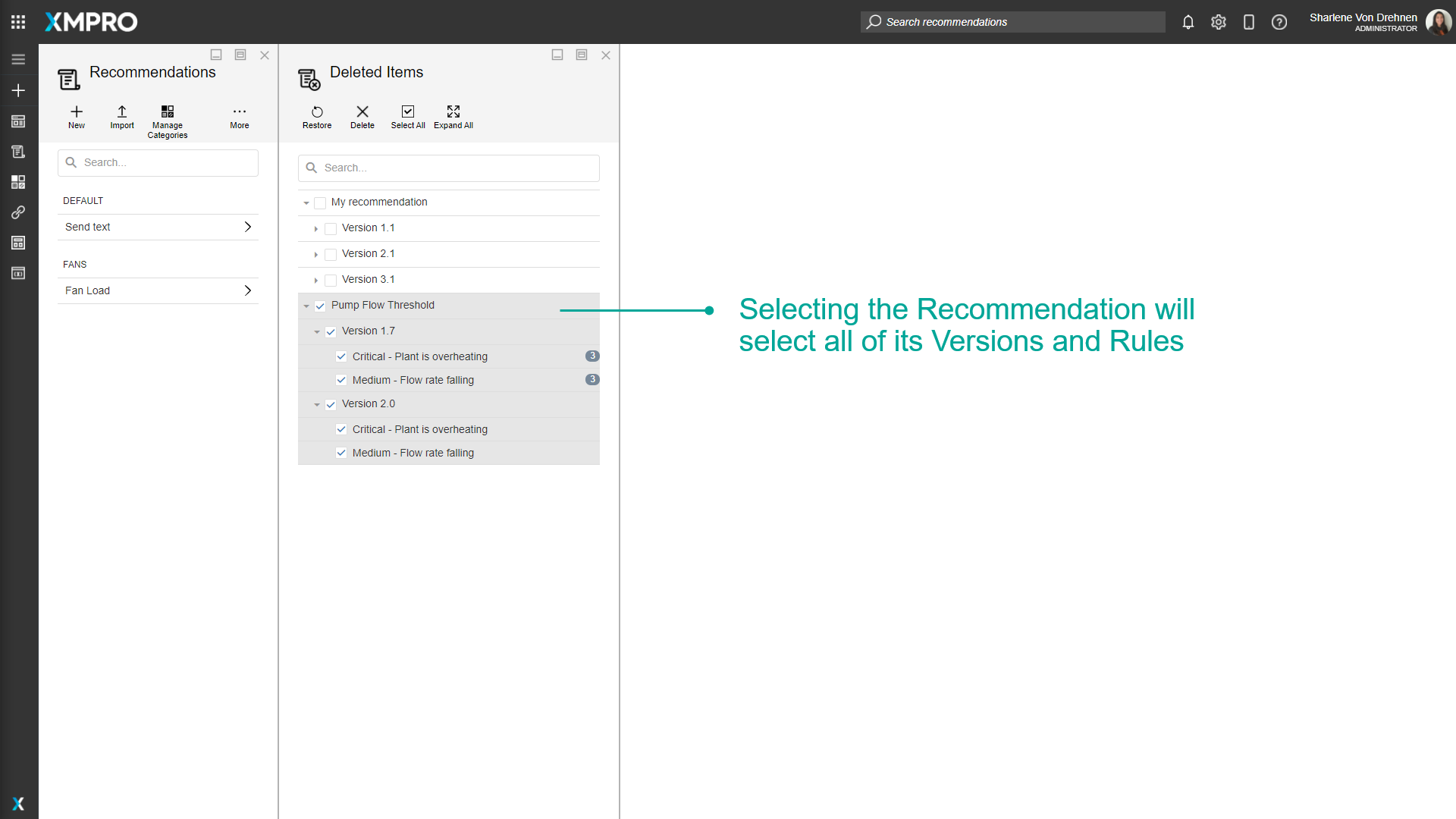This screenshot has width=1456, height=819.
Task: Click the Search recommendations field
Action: (1012, 22)
